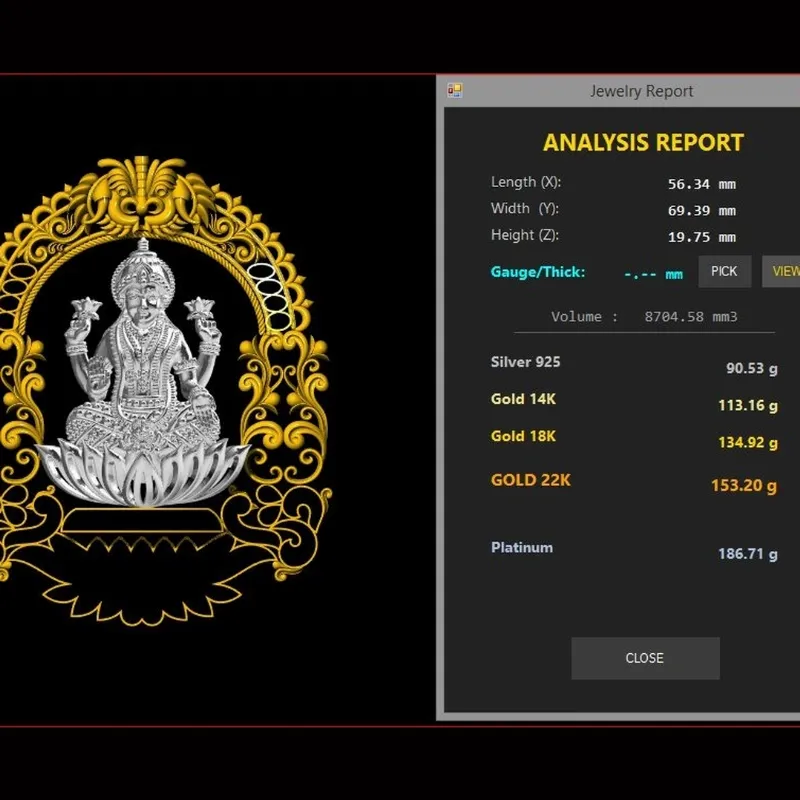This screenshot has width=800, height=800.
Task: Click the Jewelry Report title bar text
Action: (x=641, y=91)
